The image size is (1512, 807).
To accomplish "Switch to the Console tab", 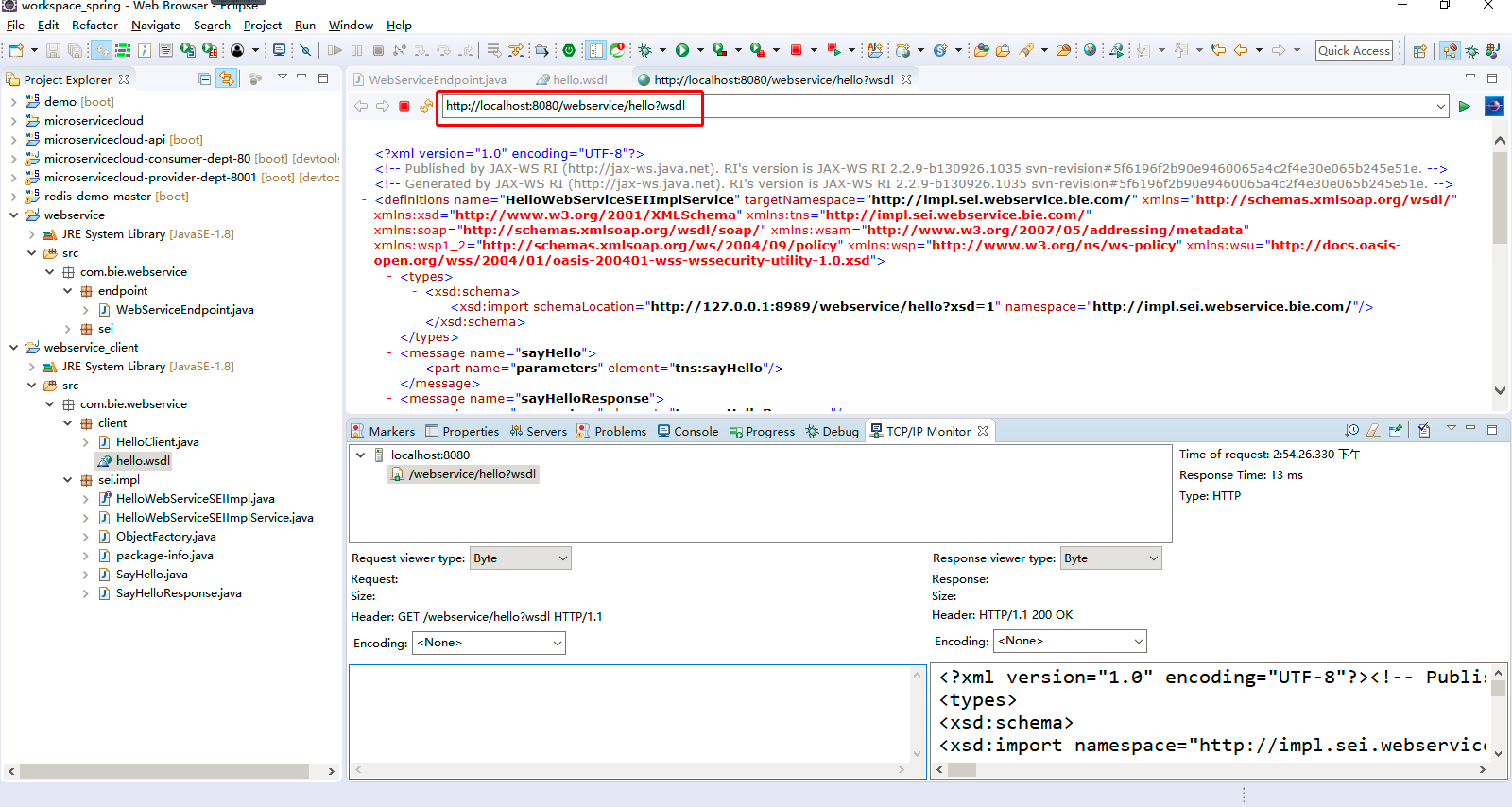I will click(x=688, y=431).
